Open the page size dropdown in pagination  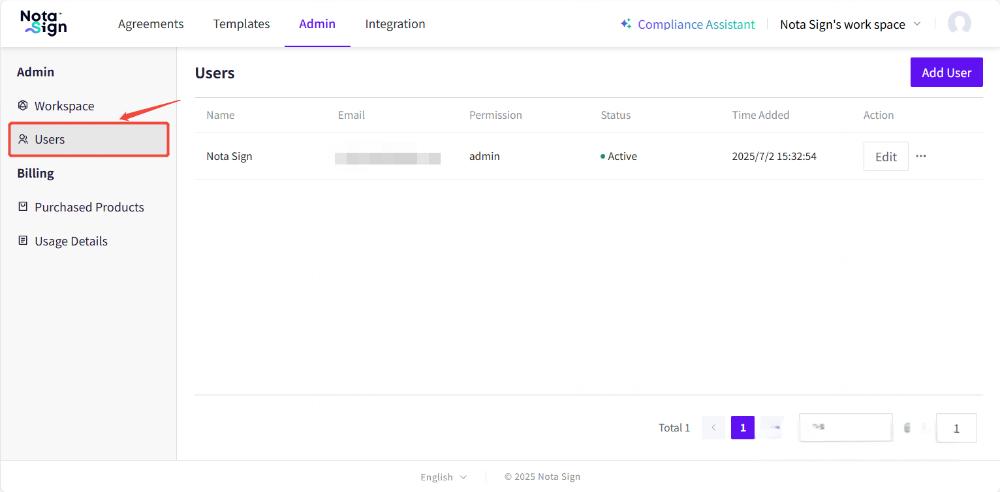tap(845, 428)
